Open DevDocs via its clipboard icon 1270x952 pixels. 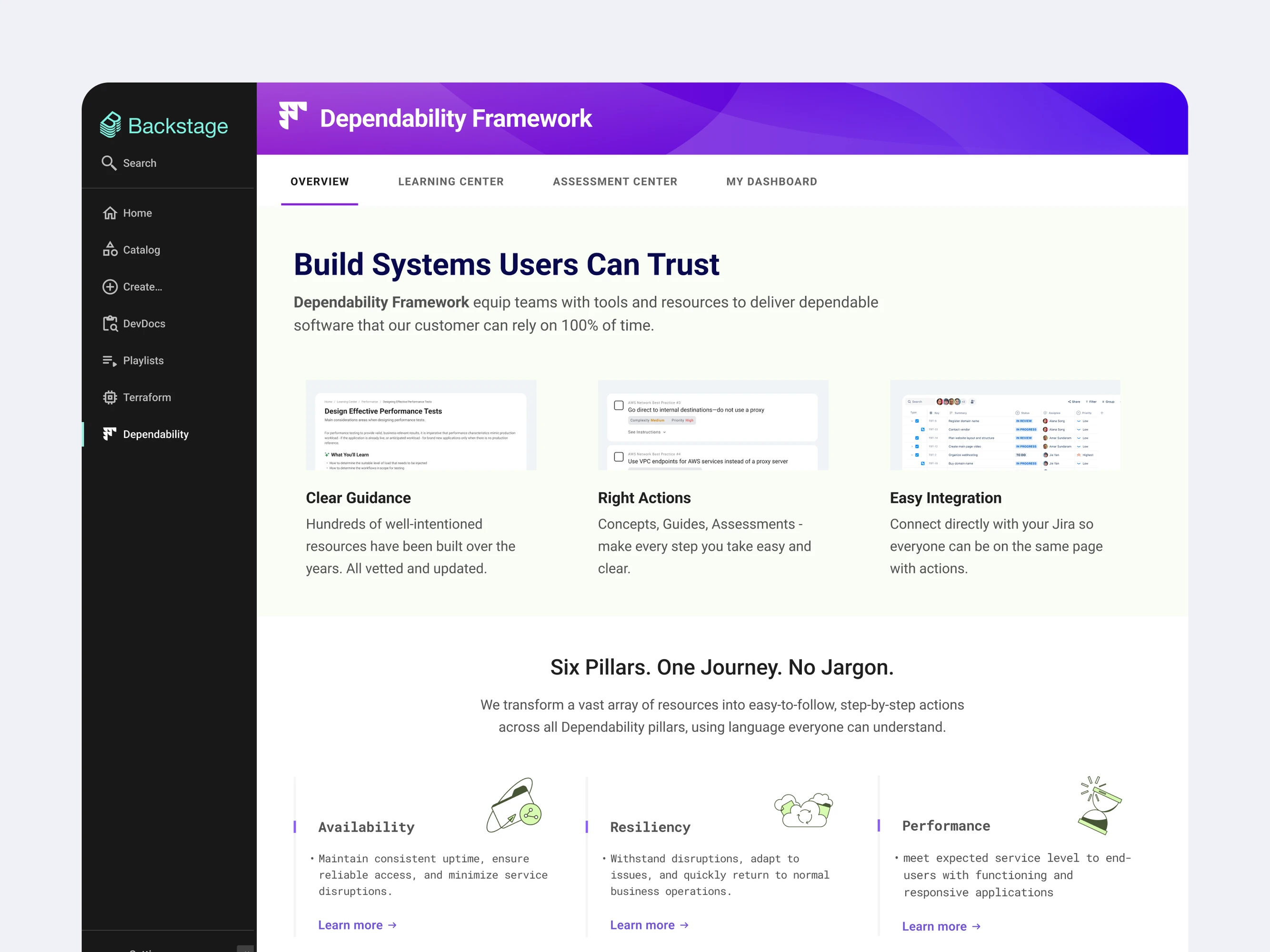point(110,324)
